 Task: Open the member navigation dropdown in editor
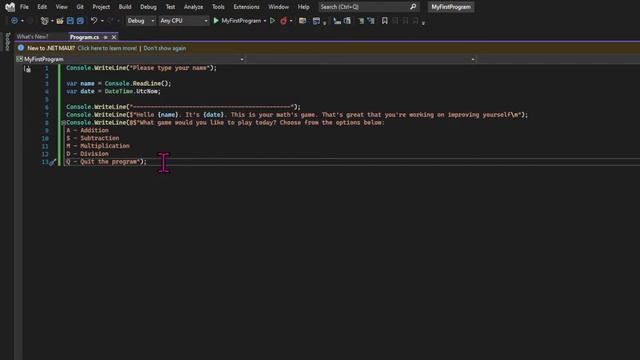tap(473, 60)
